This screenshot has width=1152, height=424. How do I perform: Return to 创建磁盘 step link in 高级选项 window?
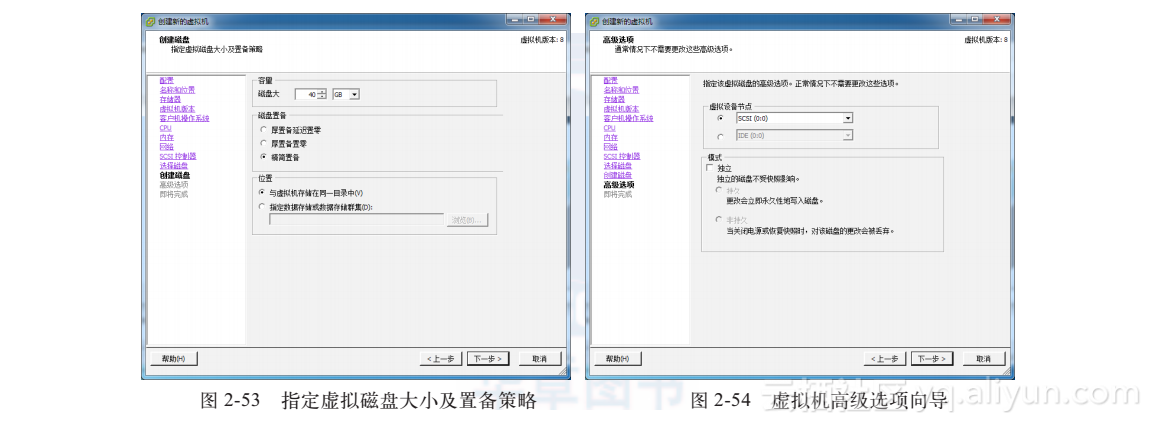point(617,176)
